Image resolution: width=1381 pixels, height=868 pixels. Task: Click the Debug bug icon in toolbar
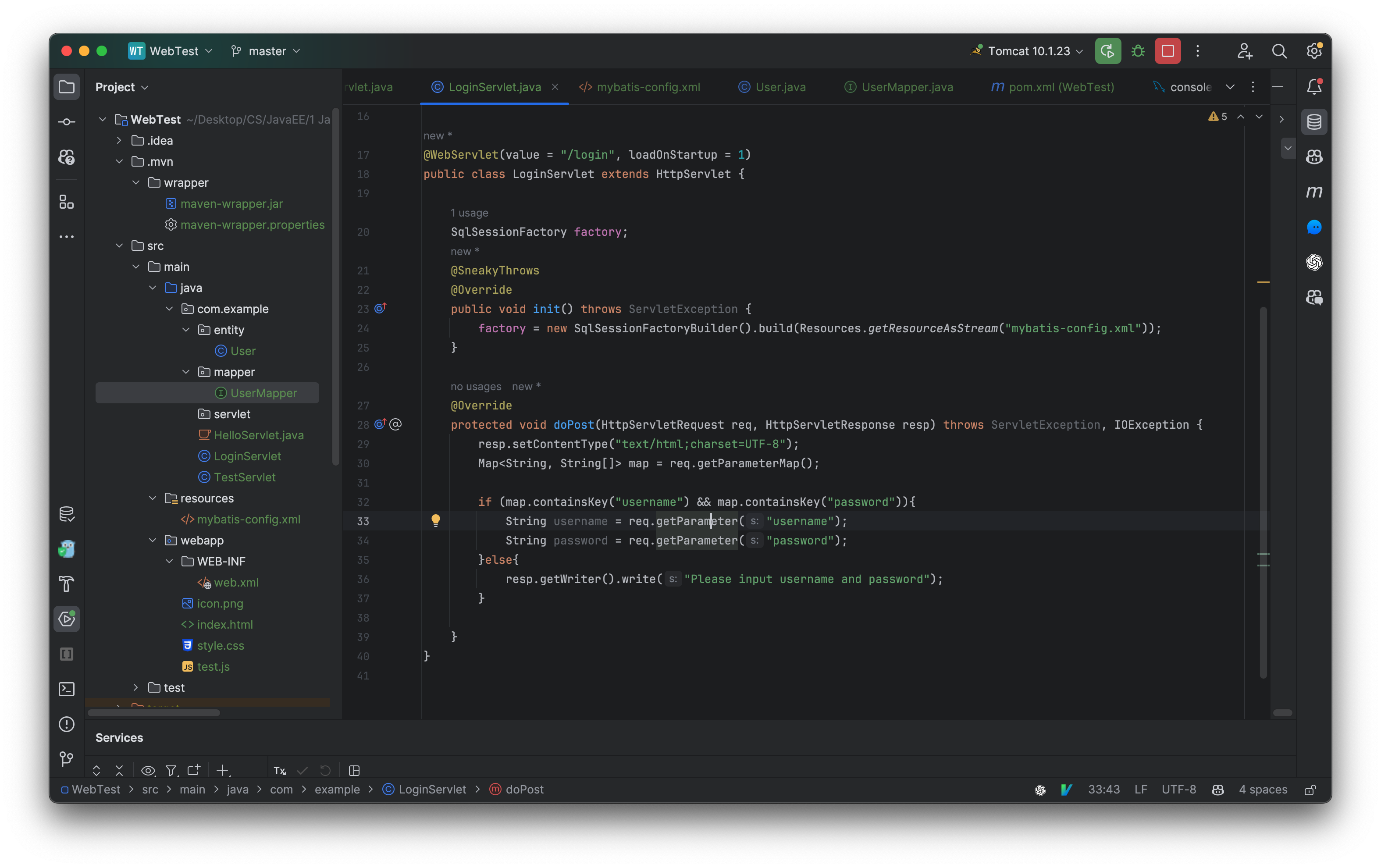coord(1138,51)
